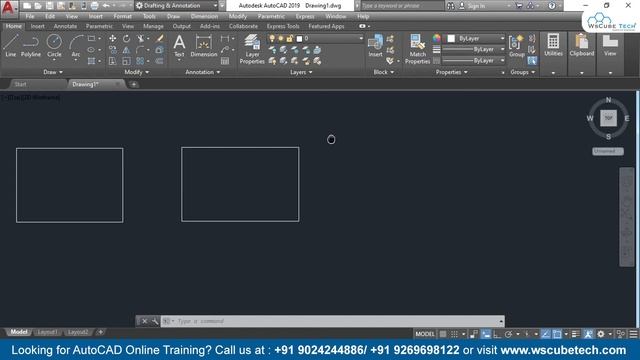640x360 pixels.
Task: Click the Undo arrow
Action: (106, 6)
